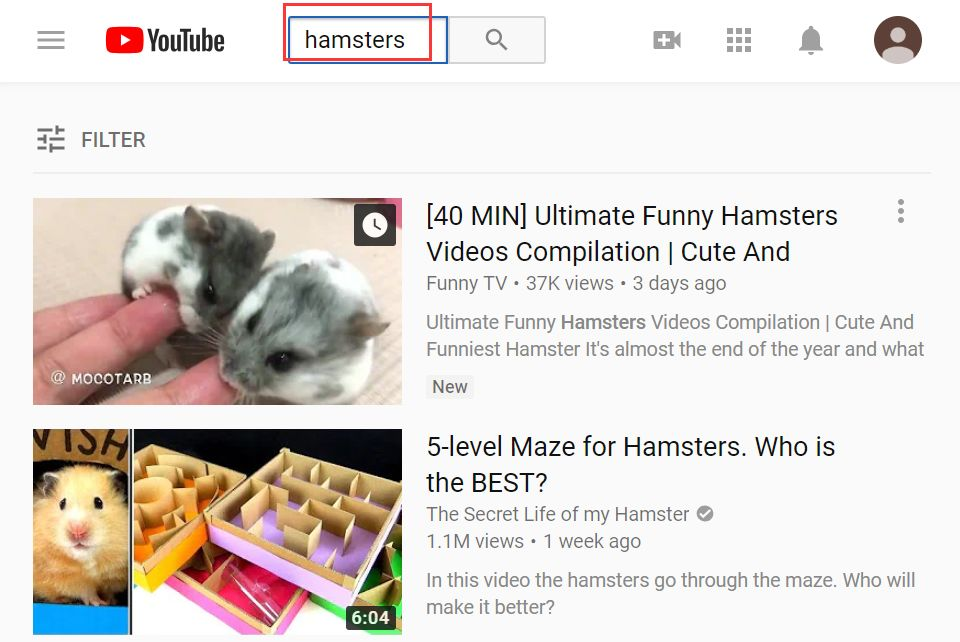Click the filter sliders icon
This screenshot has width=960, height=642.
tap(51, 139)
